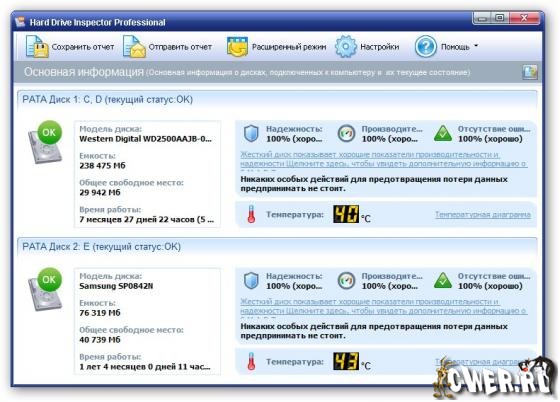Click the blue Помощь question mark icon

pyautogui.click(x=425, y=46)
